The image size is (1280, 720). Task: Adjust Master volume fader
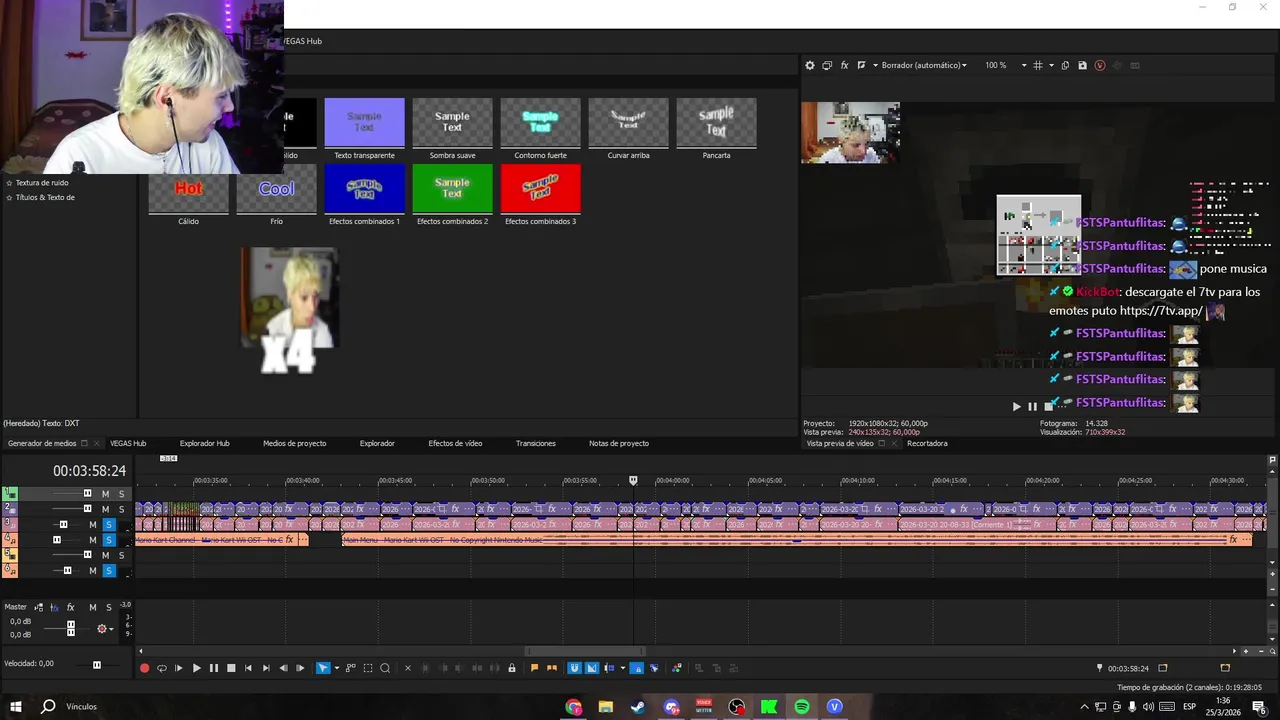[70, 628]
